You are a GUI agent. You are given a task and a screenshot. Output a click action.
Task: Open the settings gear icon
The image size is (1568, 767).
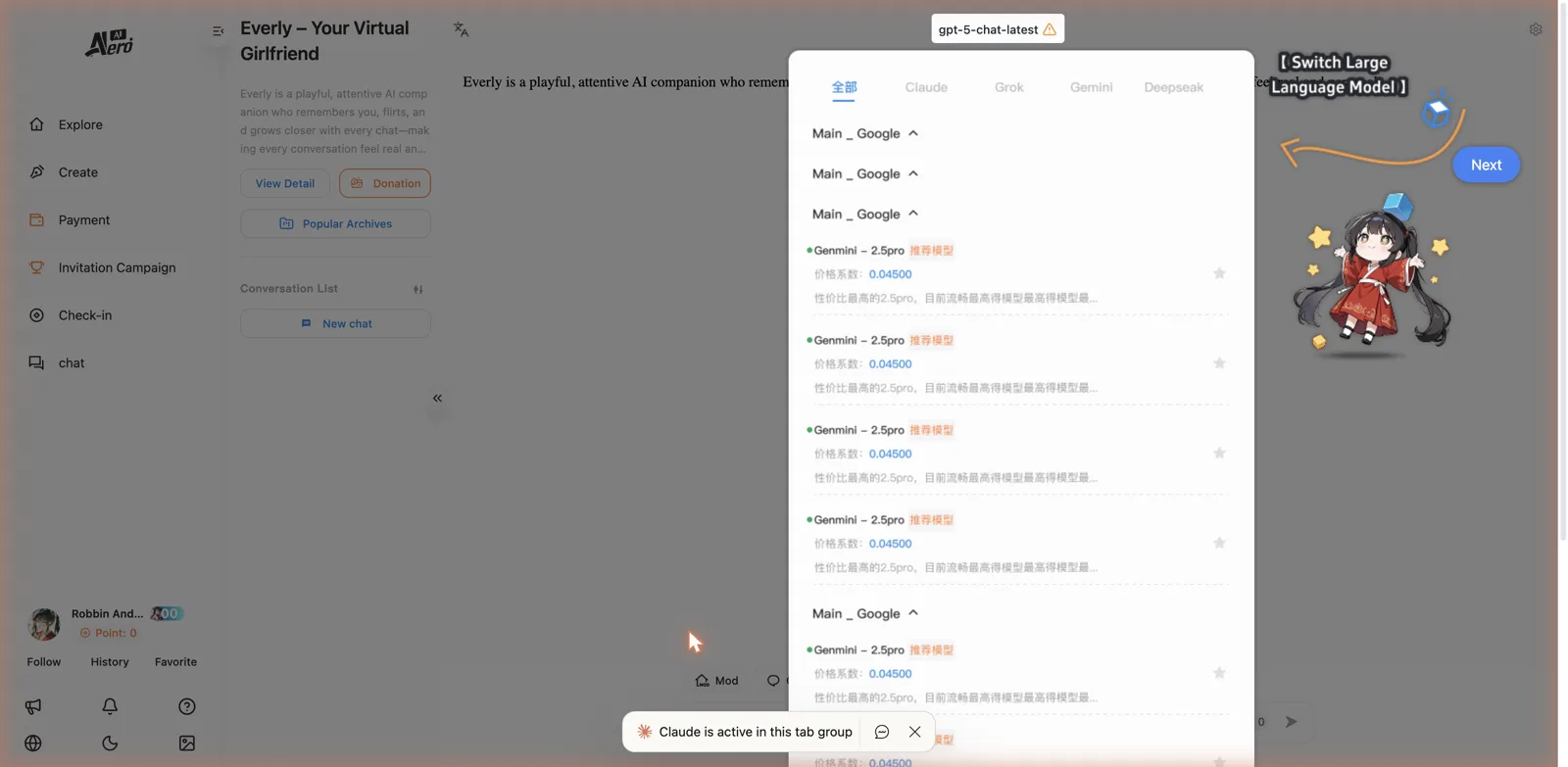(1536, 29)
